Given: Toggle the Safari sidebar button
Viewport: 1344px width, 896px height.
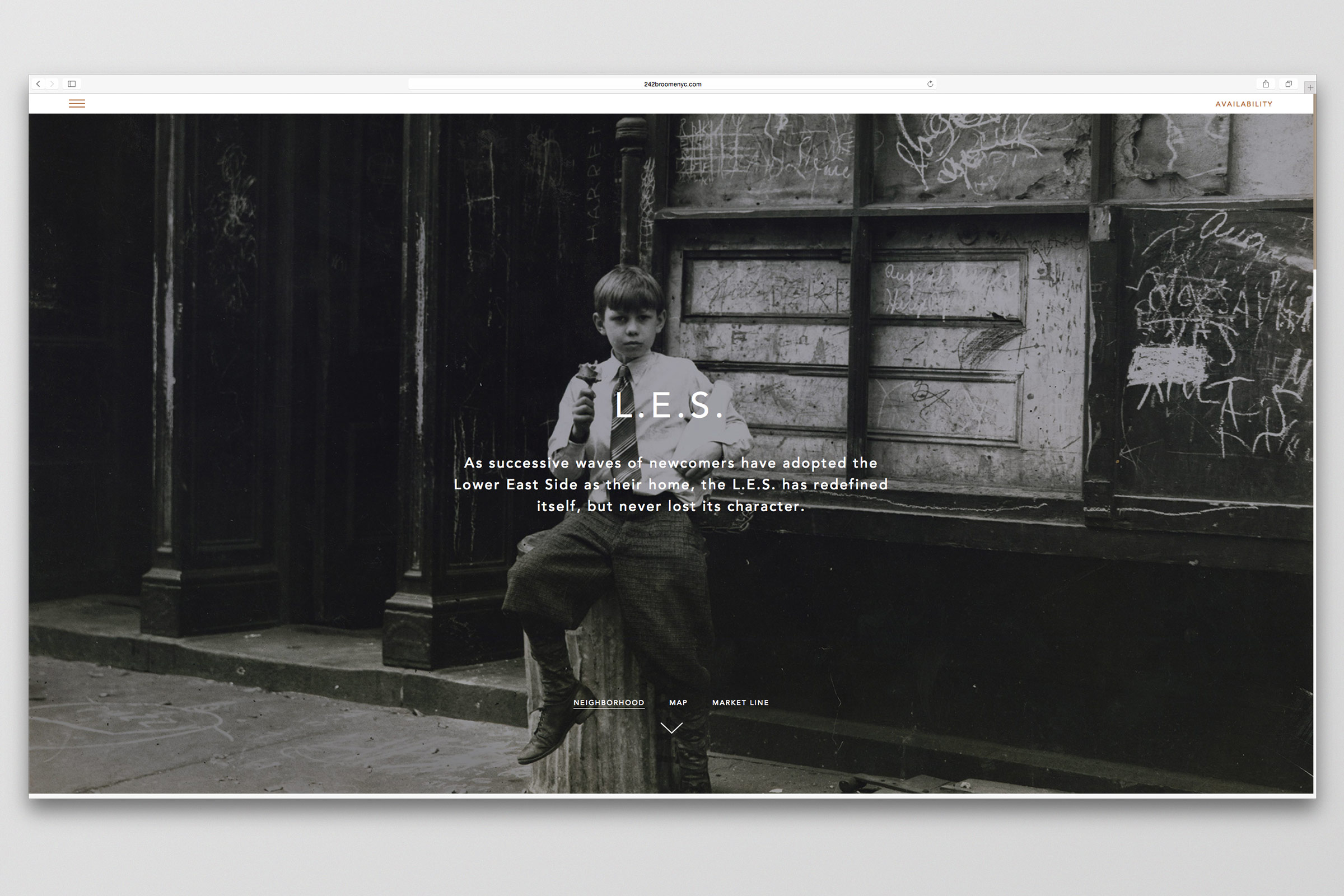Looking at the screenshot, I should [x=72, y=84].
